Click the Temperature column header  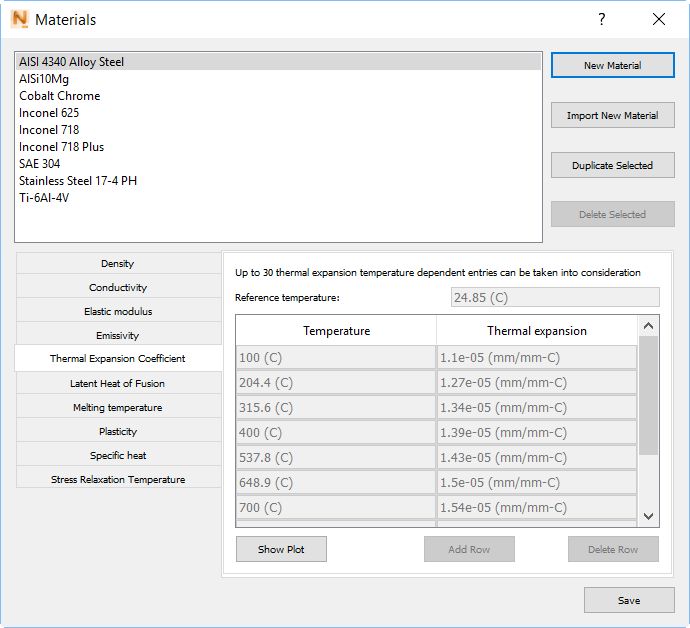tap(336, 331)
